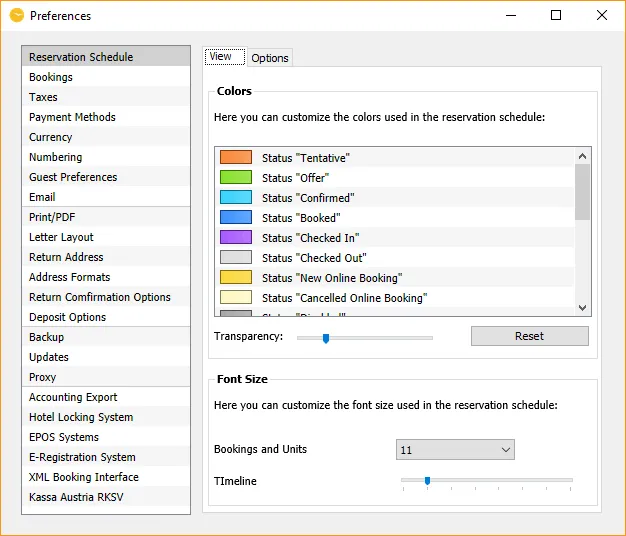Open the Bookings and Units font size dropdown

pyautogui.click(x=455, y=450)
